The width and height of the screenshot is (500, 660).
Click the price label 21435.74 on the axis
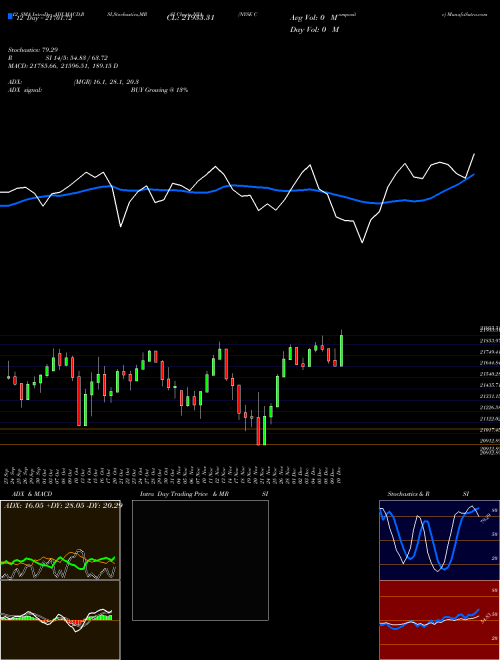click(489, 385)
